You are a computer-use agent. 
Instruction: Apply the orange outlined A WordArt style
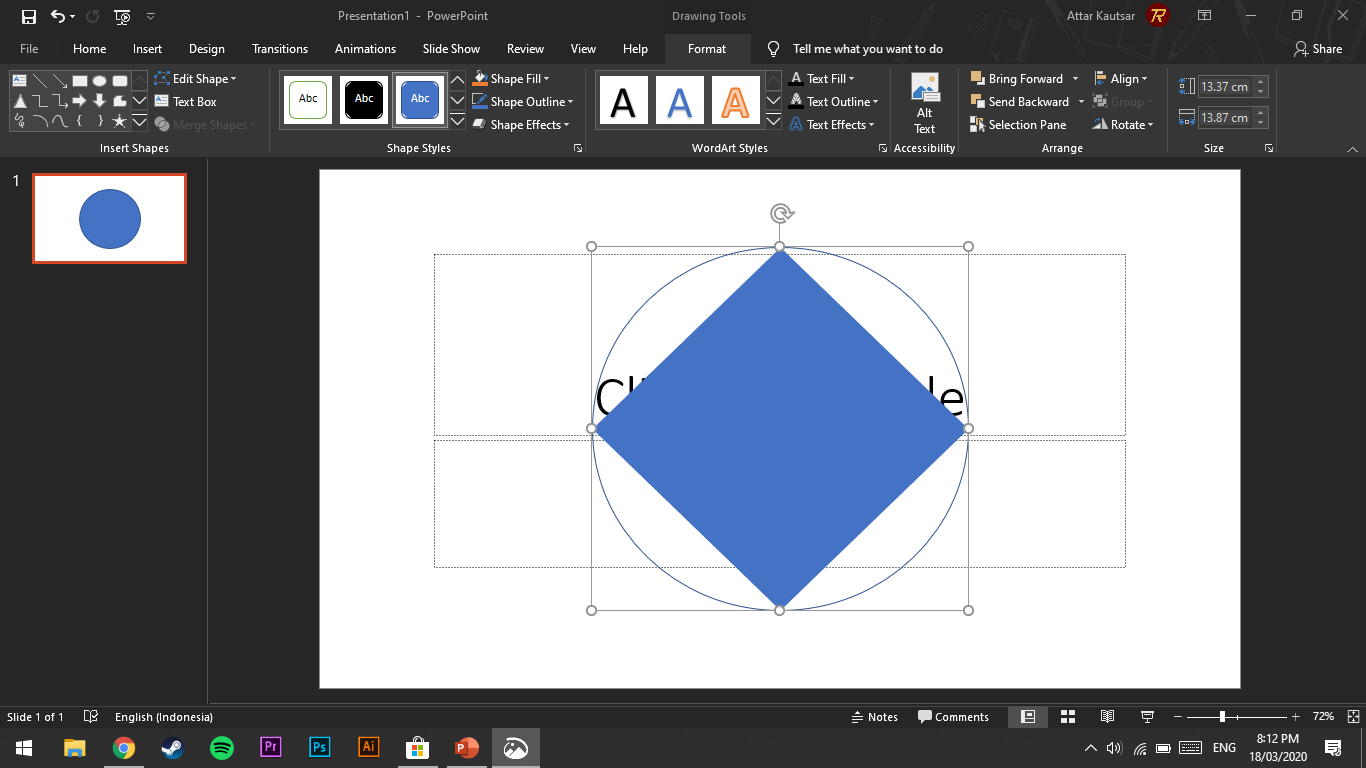[x=735, y=100]
